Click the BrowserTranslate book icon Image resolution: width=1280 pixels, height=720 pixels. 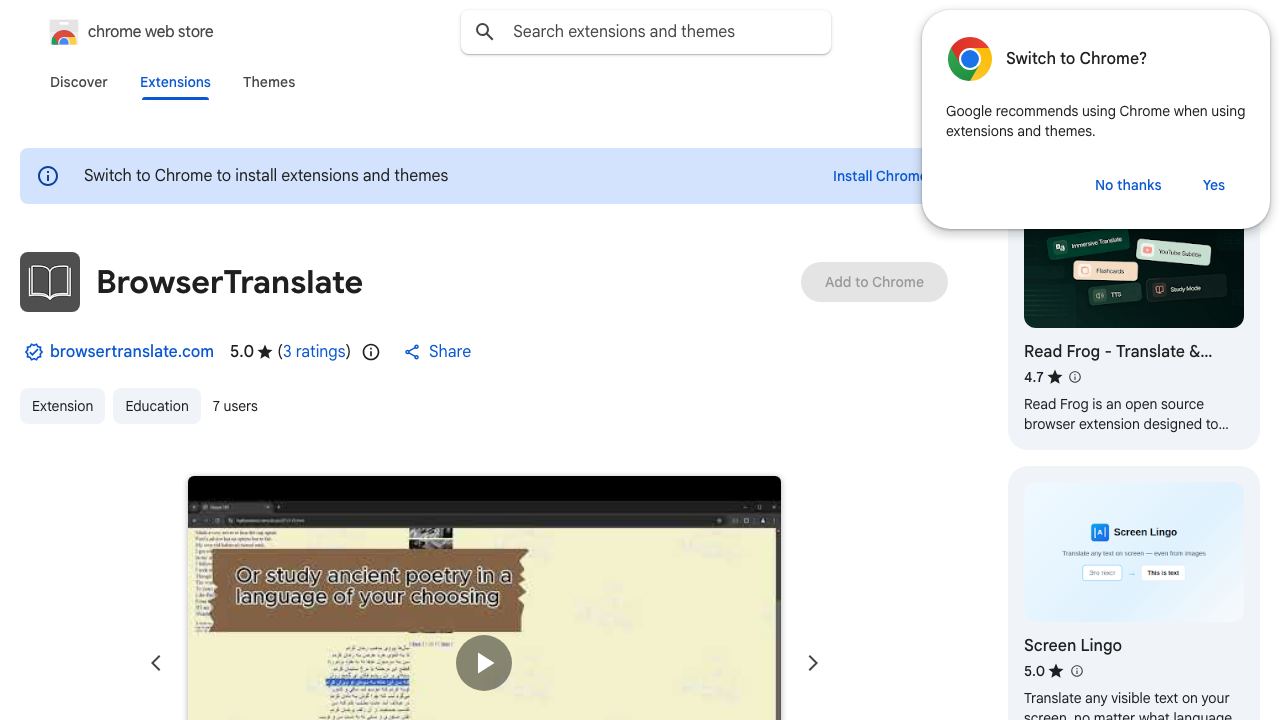[x=50, y=282]
